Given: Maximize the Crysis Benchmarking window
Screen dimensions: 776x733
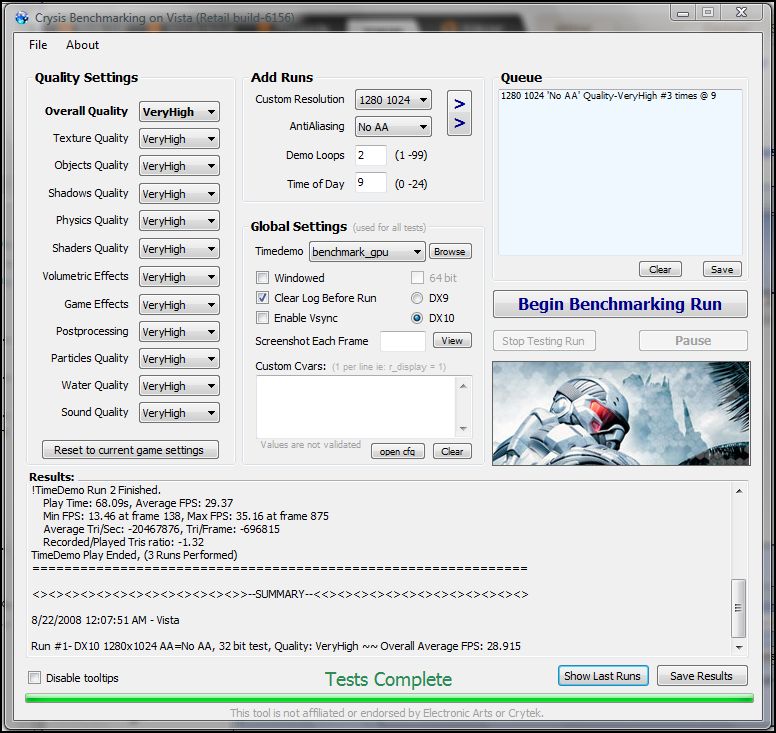Looking at the screenshot, I should (708, 13).
